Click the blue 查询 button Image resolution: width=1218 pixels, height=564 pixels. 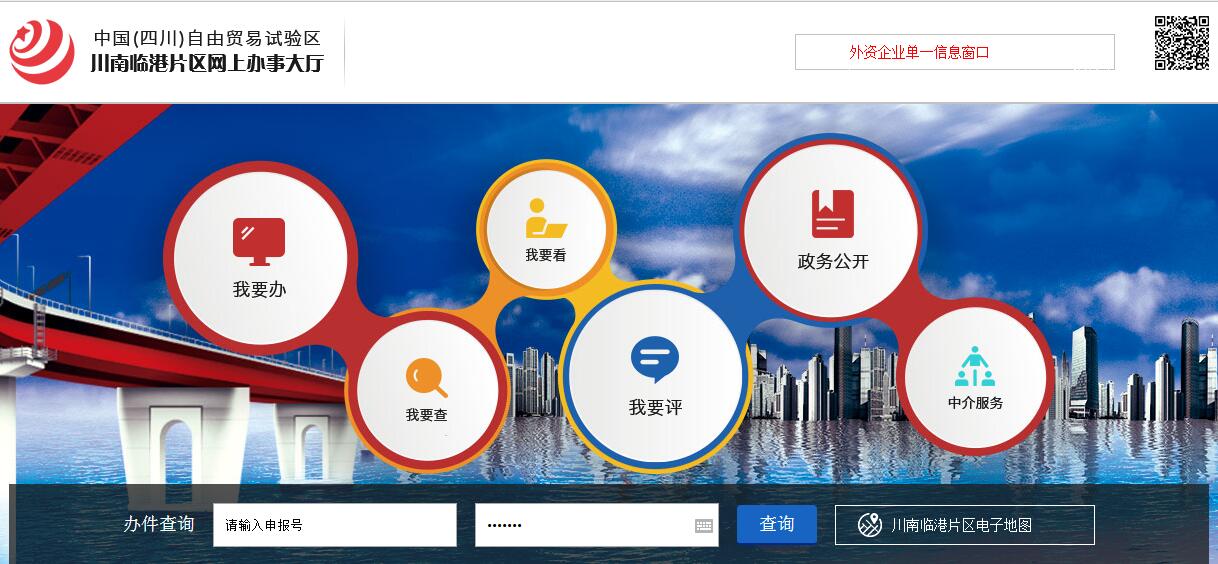pos(777,524)
